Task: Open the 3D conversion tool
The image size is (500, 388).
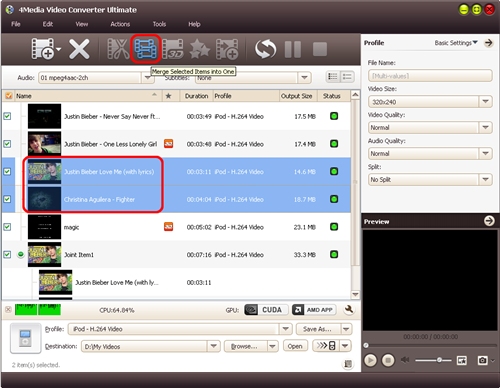Action: (173, 49)
